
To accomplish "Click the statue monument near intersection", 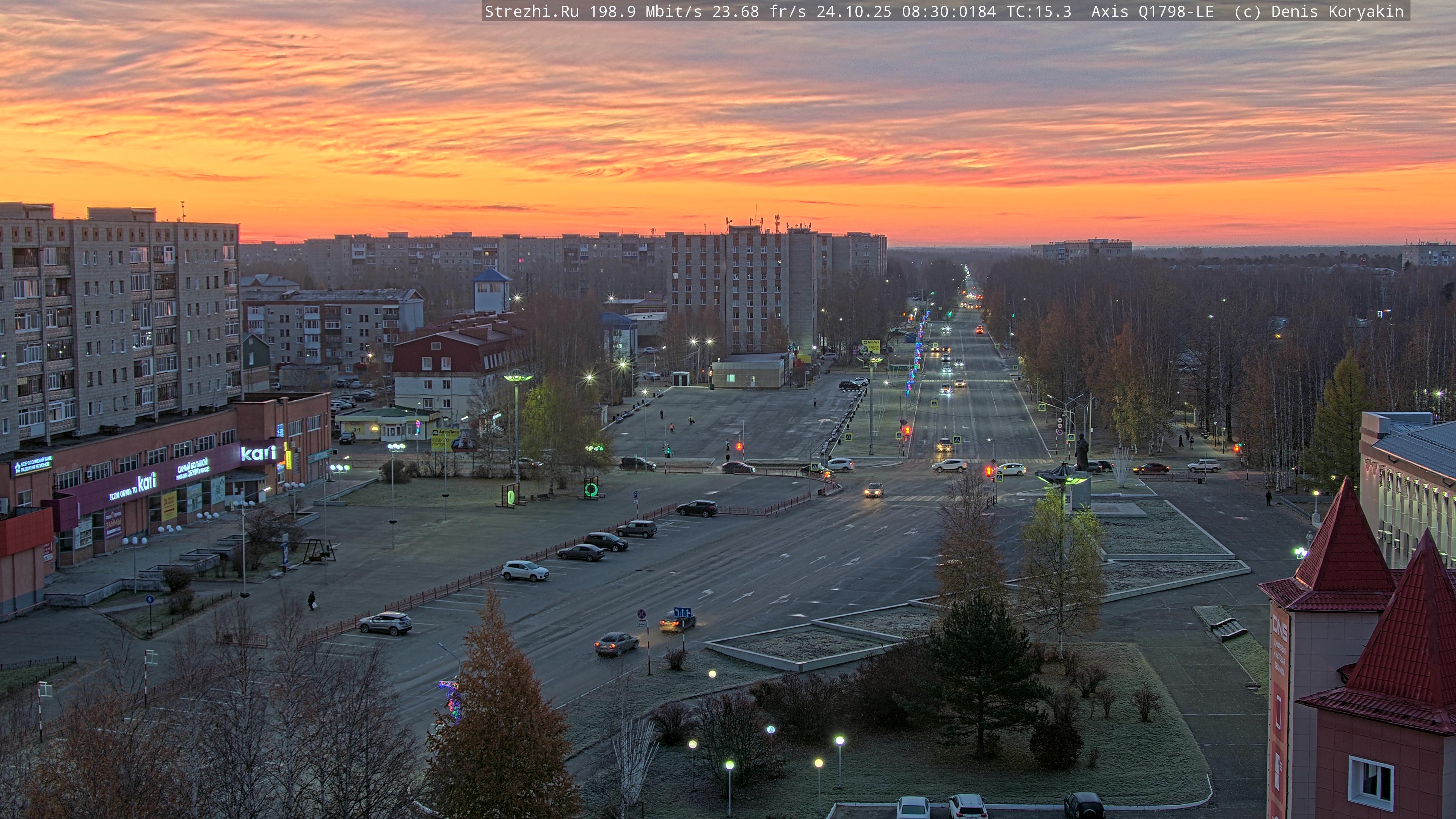I will point(1081,453).
